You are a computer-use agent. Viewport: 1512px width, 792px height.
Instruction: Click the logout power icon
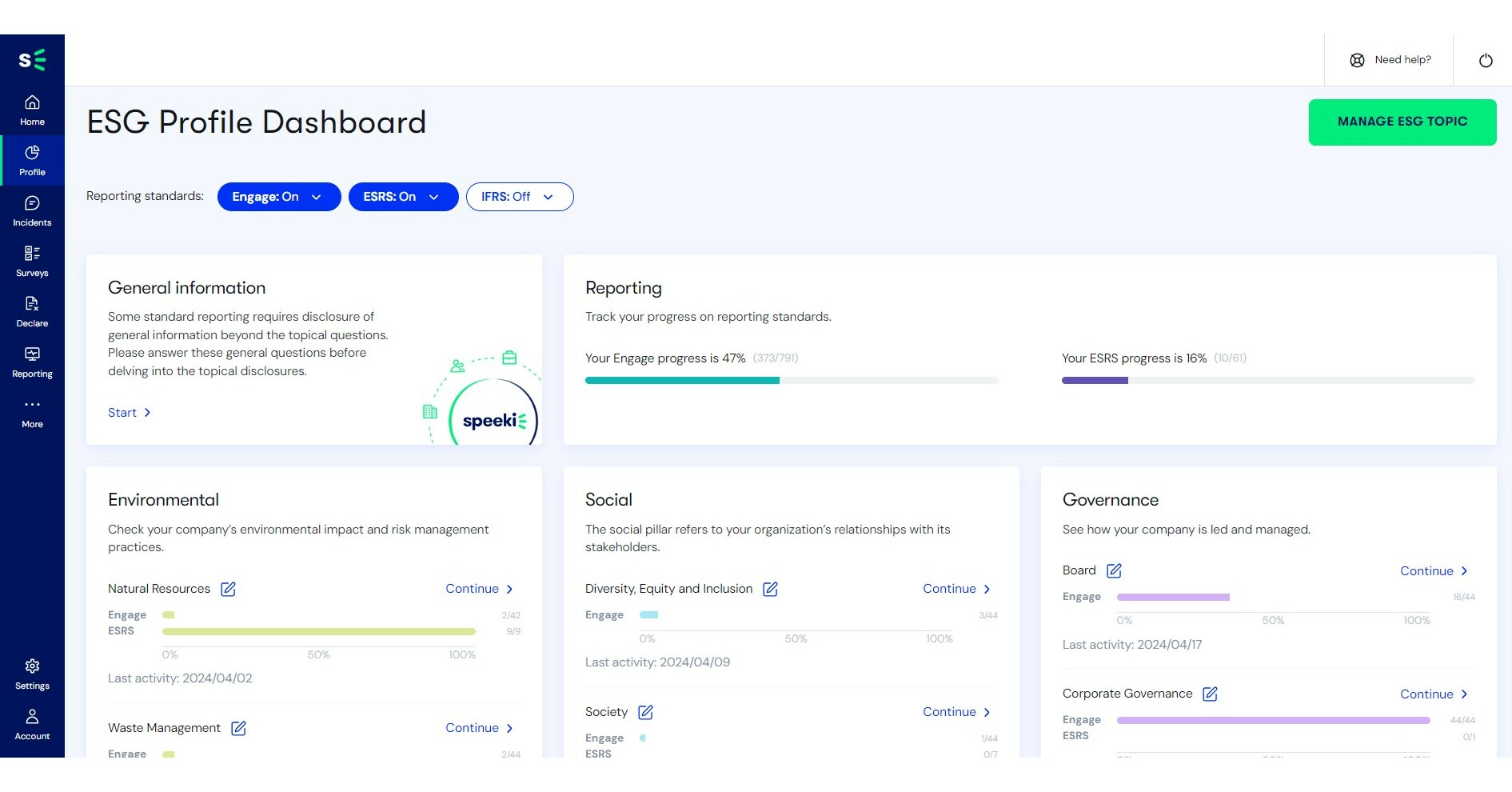pyautogui.click(x=1486, y=59)
